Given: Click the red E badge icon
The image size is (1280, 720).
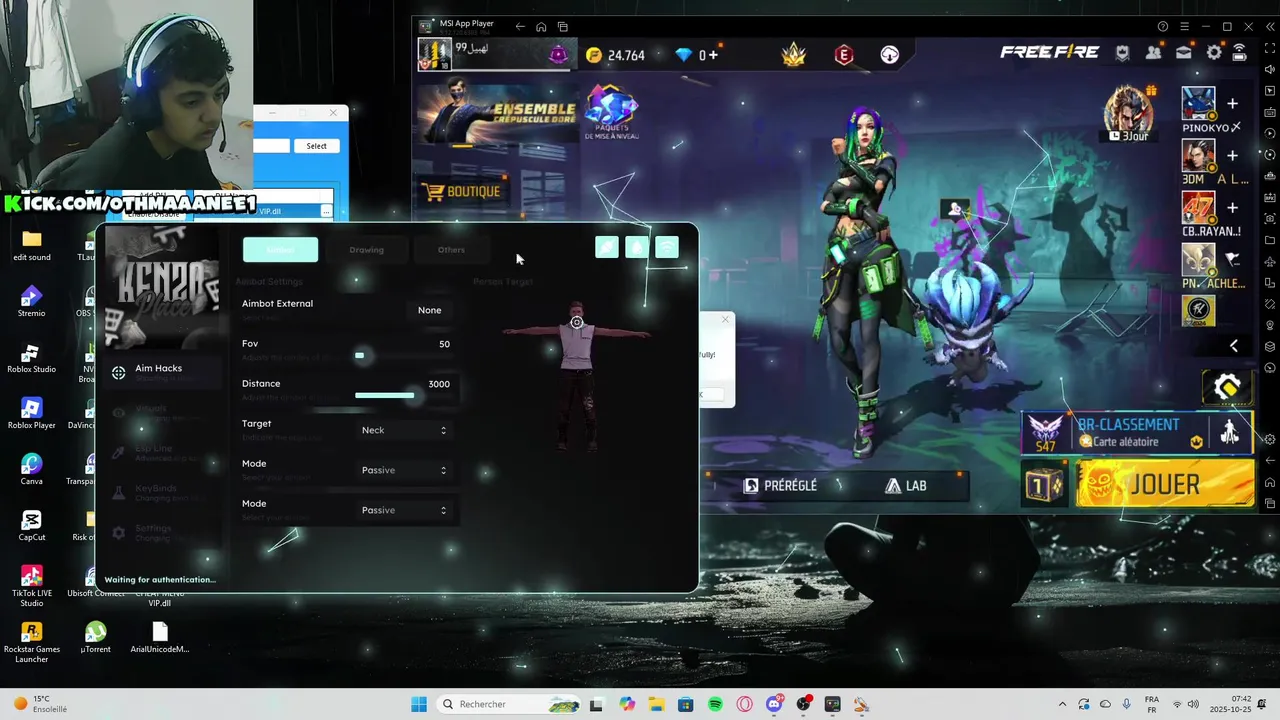Looking at the screenshot, I should coord(844,55).
